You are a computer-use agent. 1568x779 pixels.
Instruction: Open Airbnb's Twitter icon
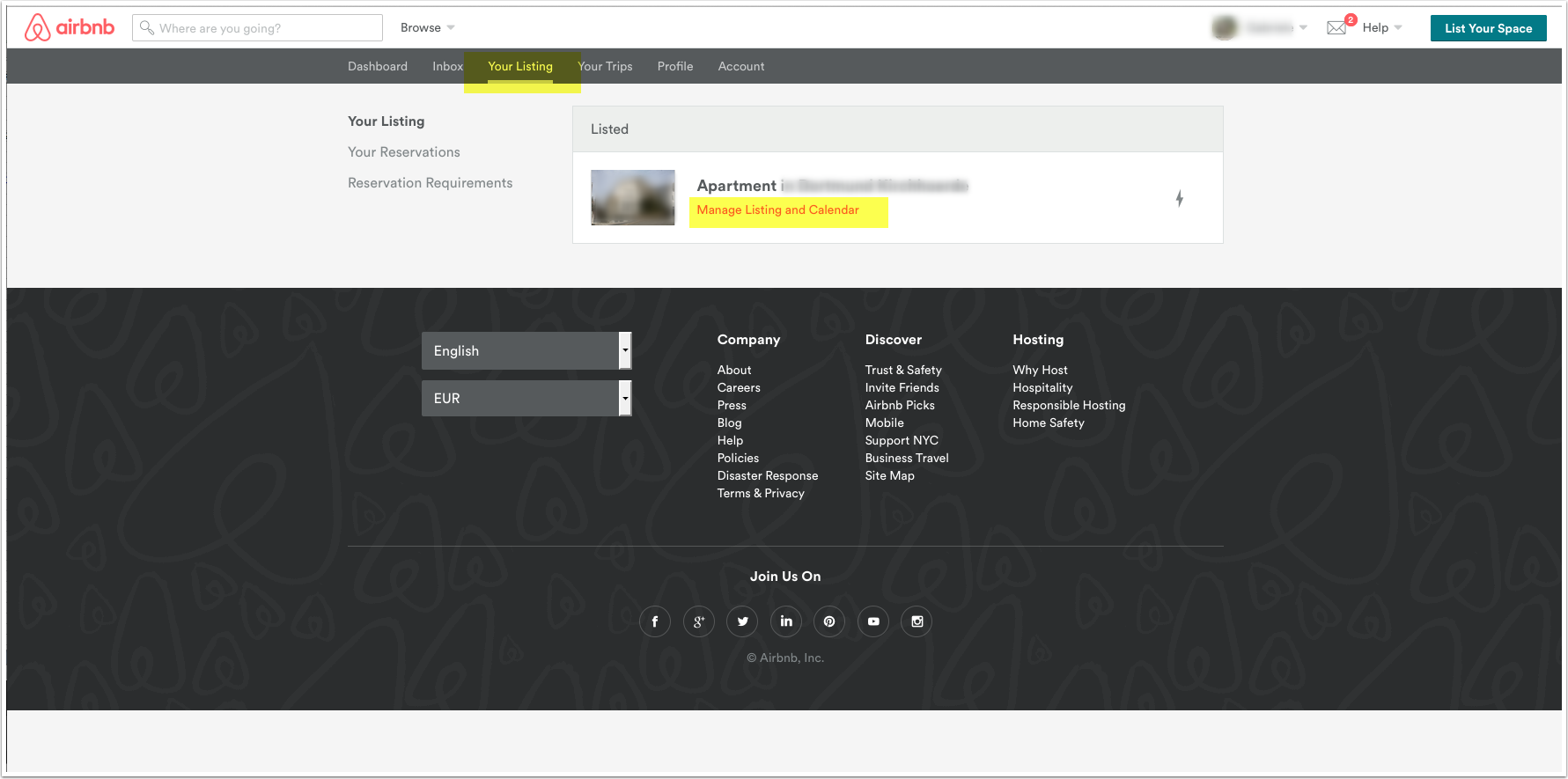click(742, 621)
